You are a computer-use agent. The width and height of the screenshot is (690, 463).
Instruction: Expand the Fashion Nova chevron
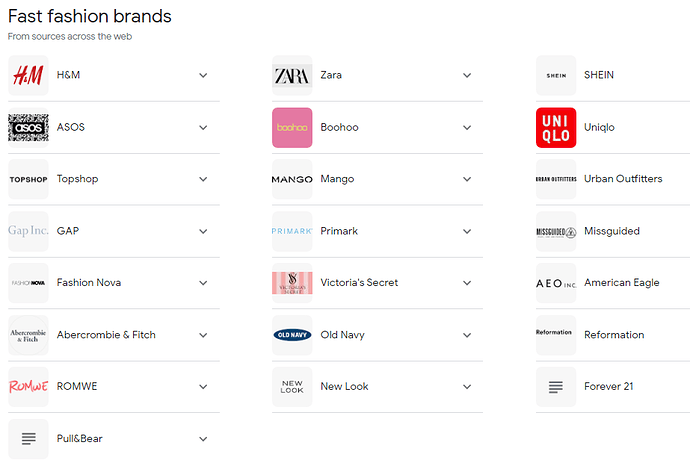tap(203, 283)
